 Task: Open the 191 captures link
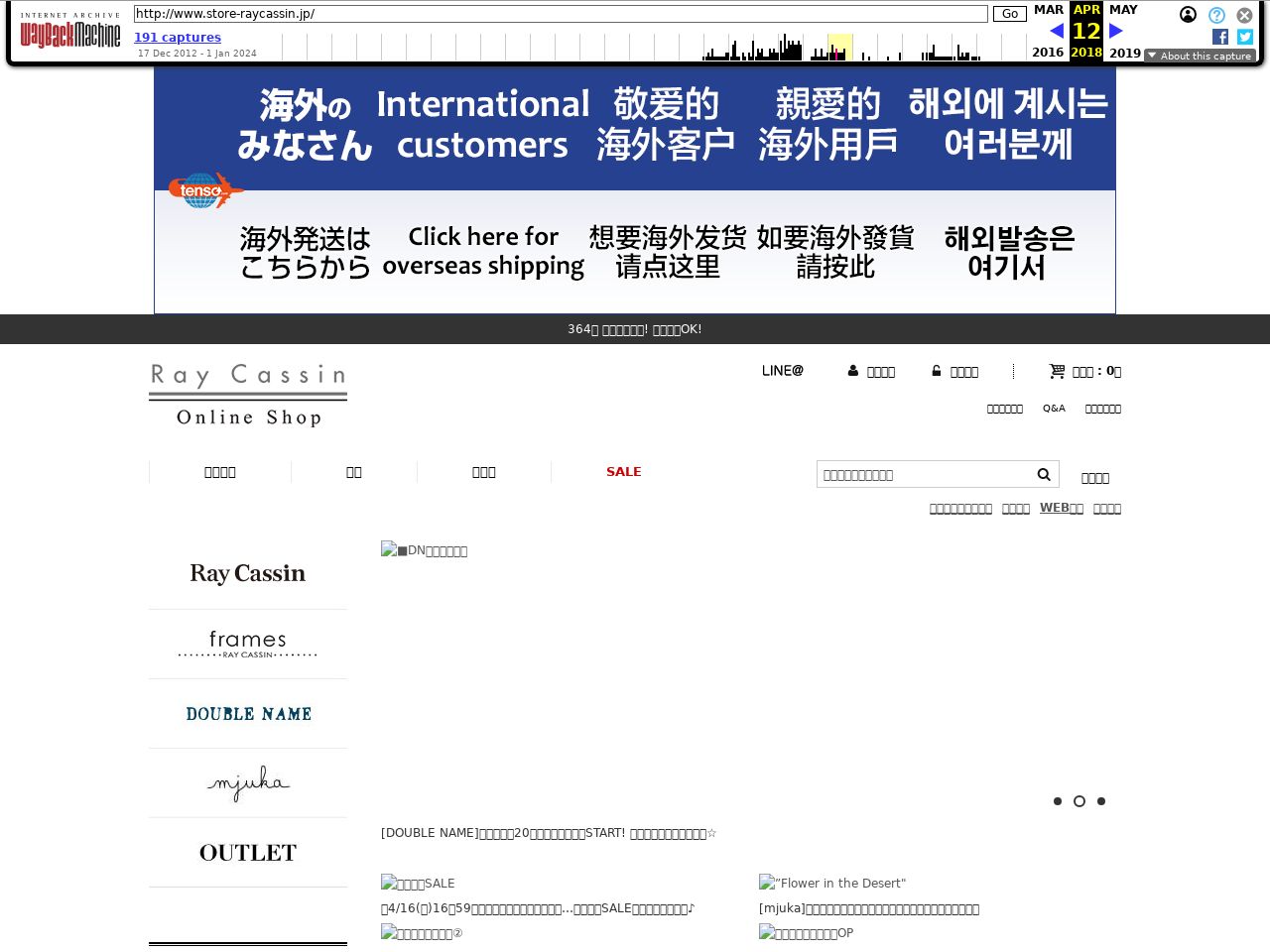(178, 38)
